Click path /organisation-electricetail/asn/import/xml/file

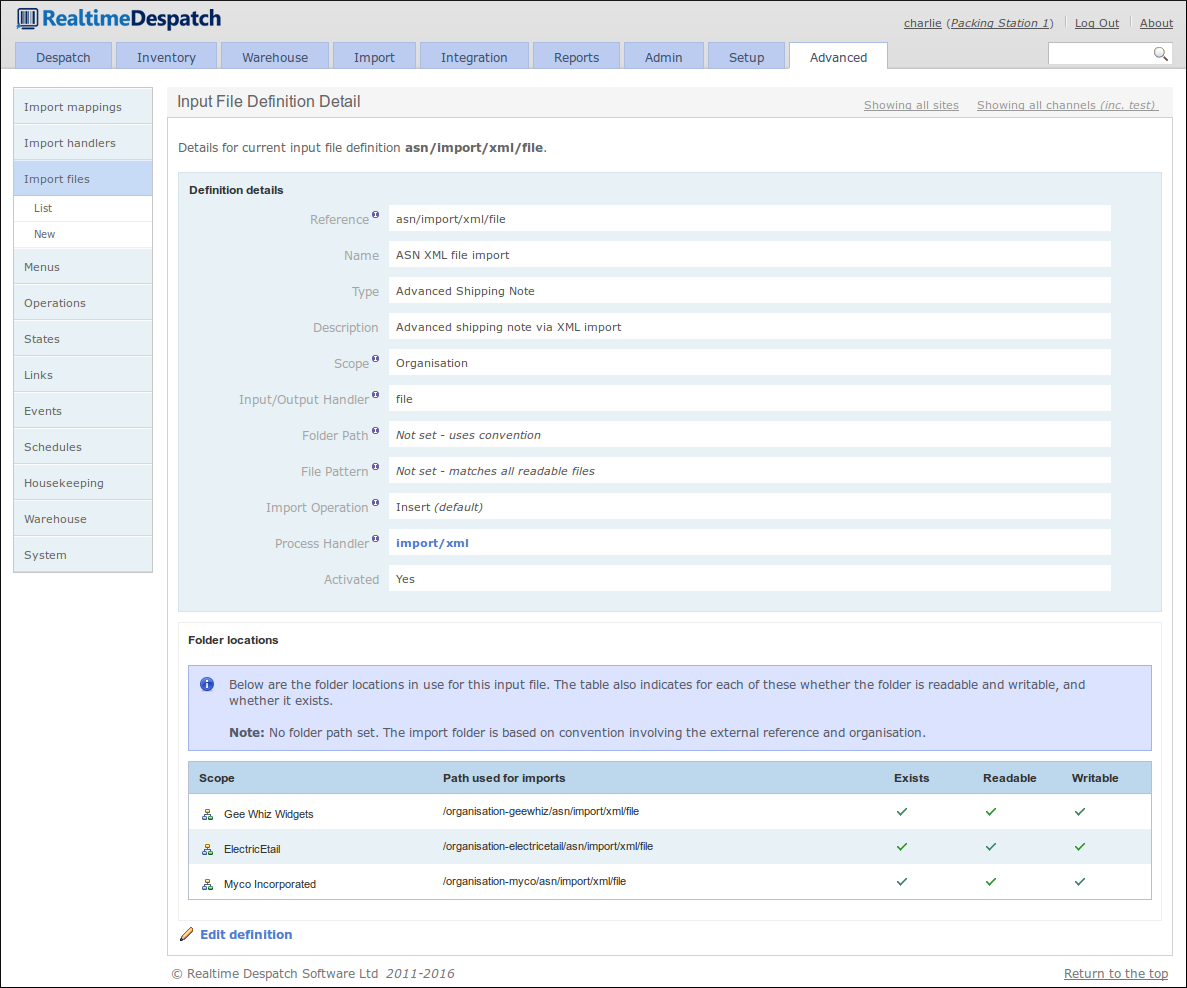click(547, 846)
